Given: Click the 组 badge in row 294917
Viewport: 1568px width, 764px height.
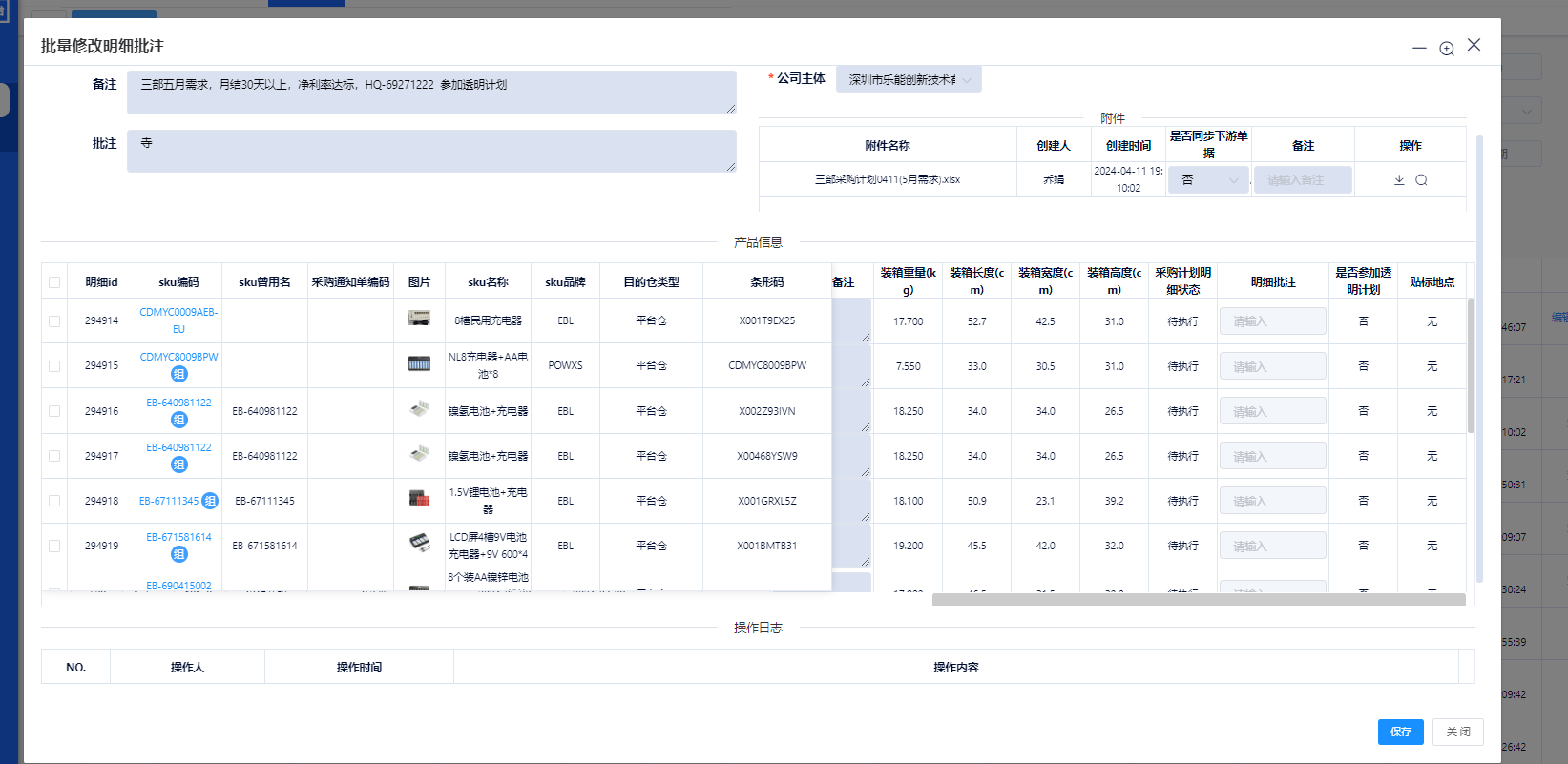Looking at the screenshot, I should pos(179,465).
